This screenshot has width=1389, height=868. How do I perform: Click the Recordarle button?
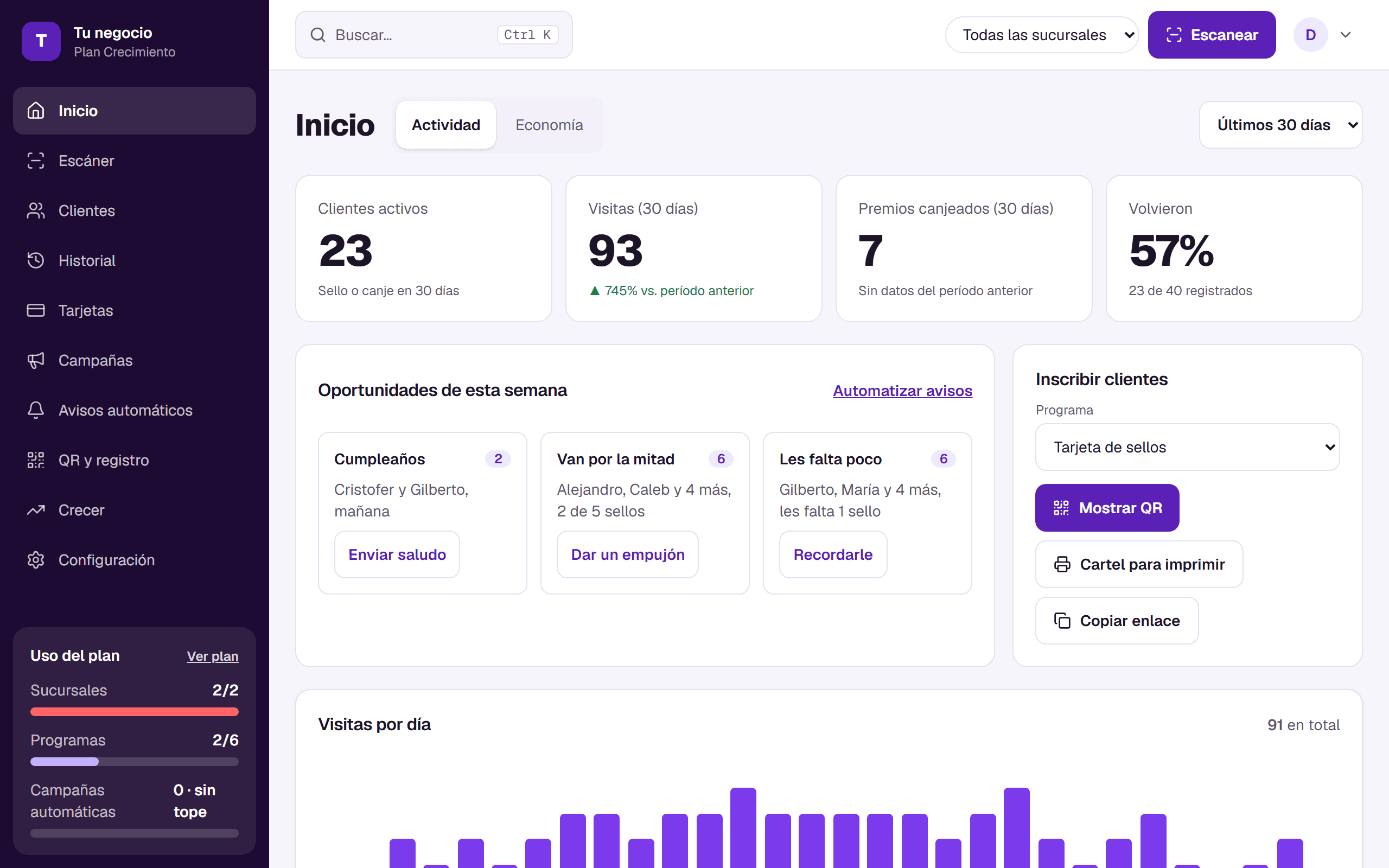click(833, 554)
